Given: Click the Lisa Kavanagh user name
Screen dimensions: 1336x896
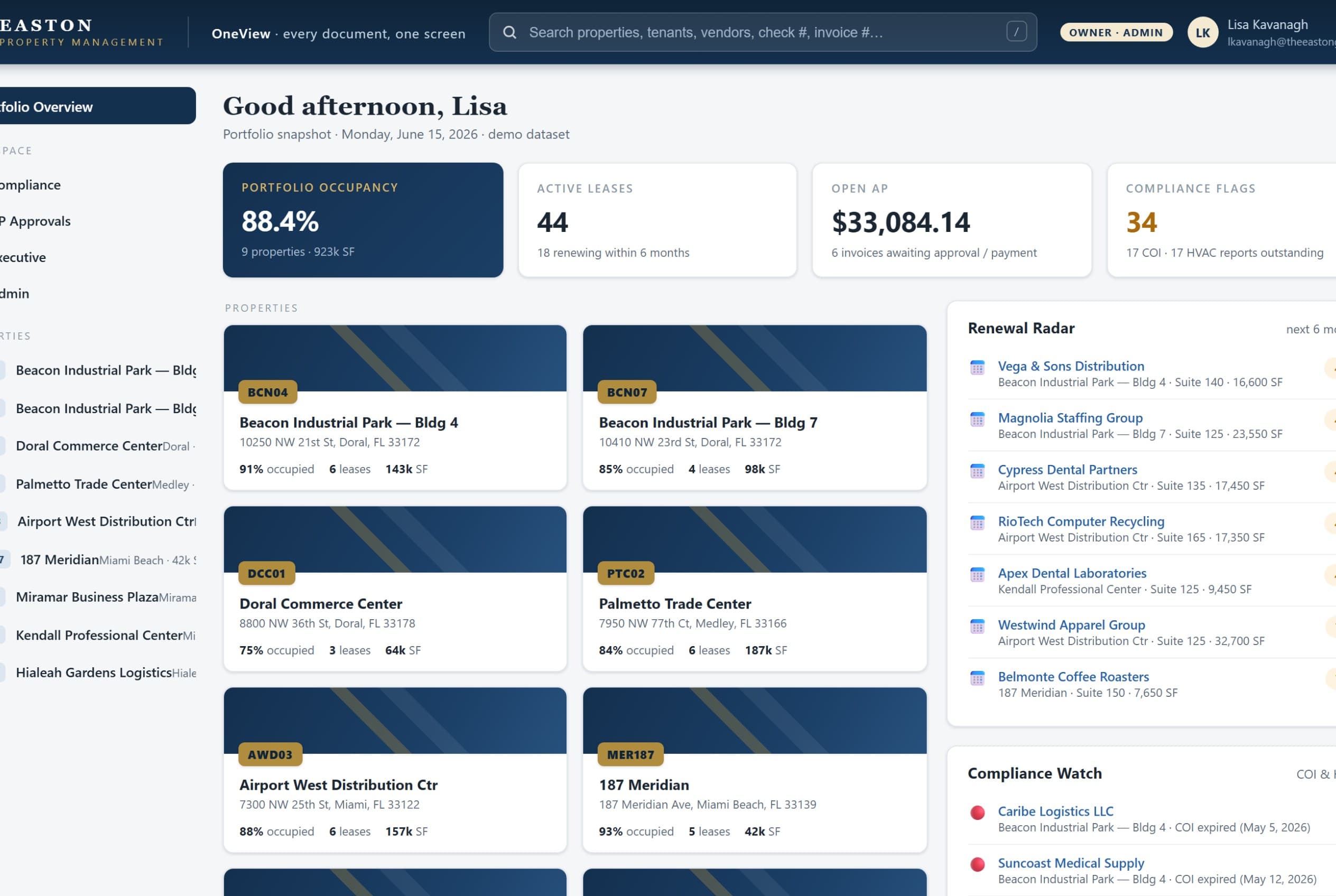Looking at the screenshot, I should [x=1267, y=25].
